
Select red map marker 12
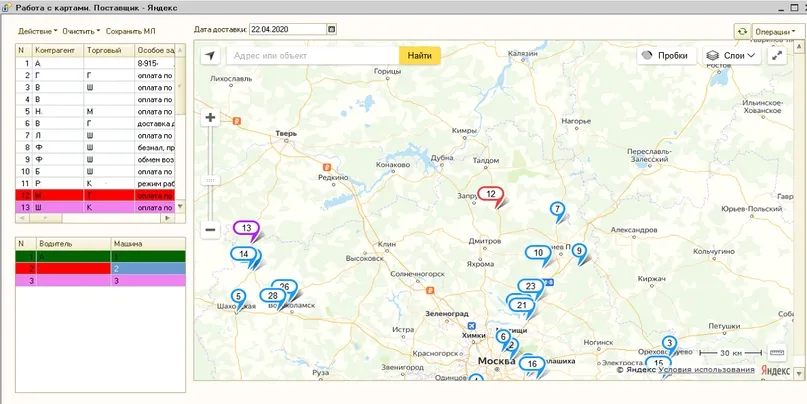(491, 195)
